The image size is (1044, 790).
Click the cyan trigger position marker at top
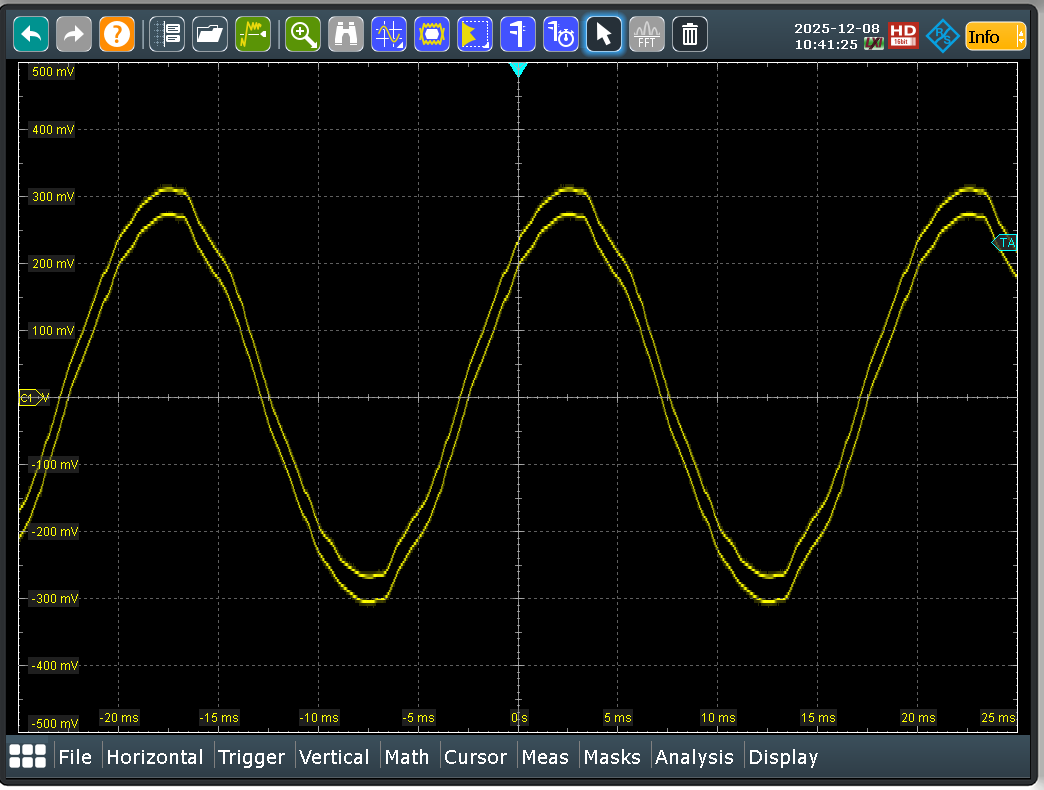tap(518, 70)
